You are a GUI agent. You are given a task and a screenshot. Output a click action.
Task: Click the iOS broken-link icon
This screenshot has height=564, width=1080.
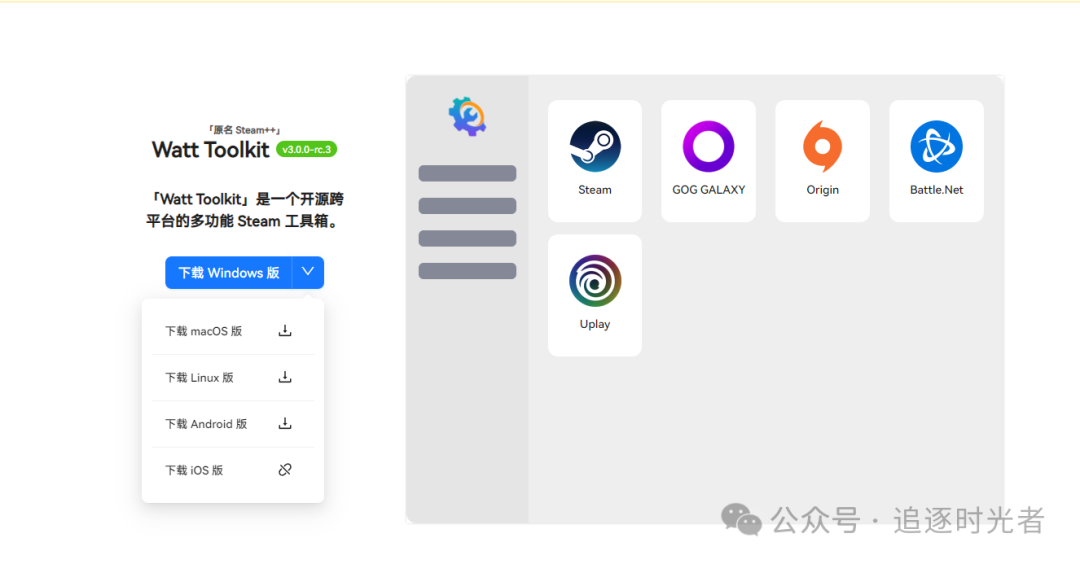[x=284, y=470]
